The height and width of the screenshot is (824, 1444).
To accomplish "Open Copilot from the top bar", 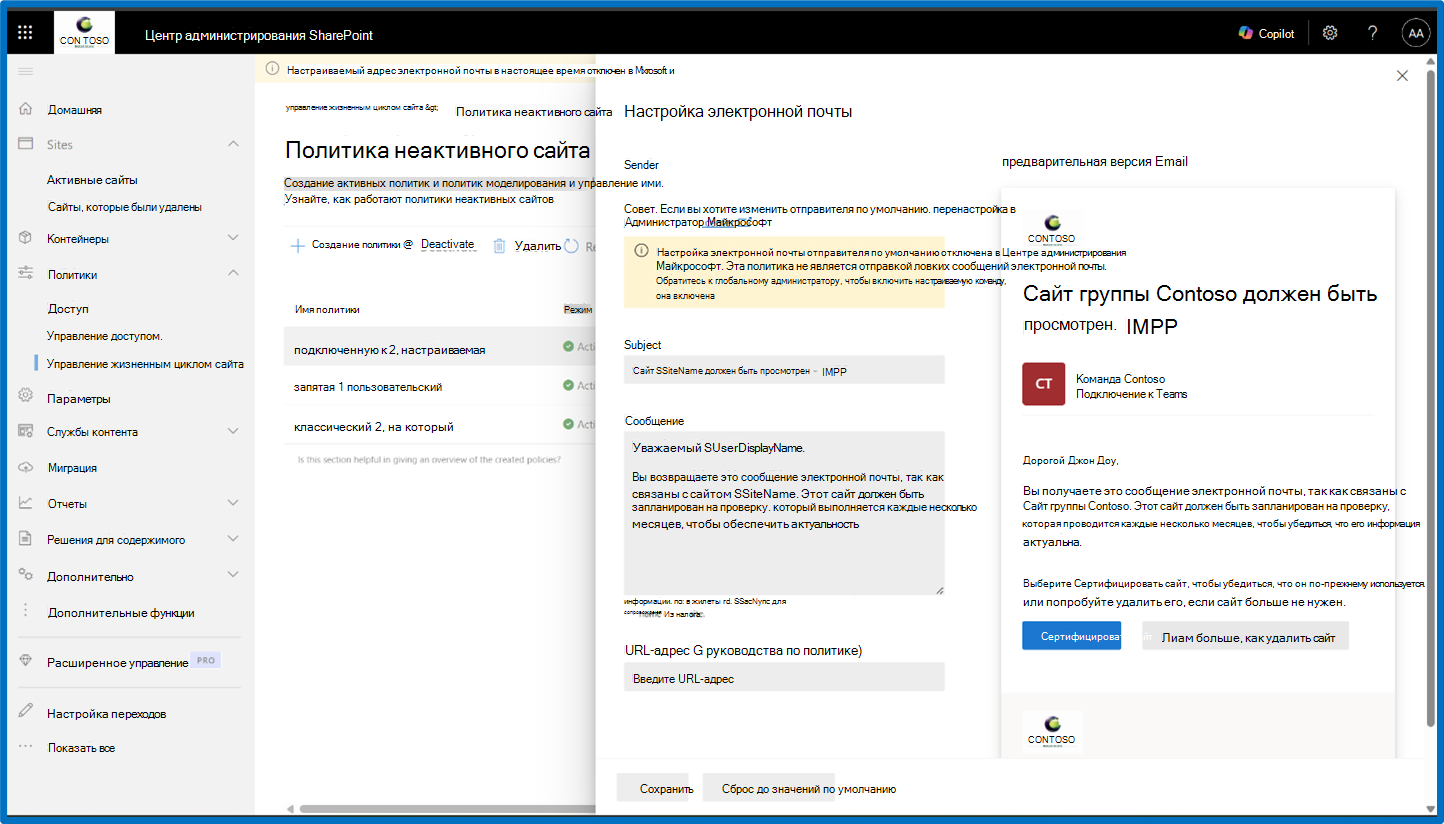I will [1266, 33].
